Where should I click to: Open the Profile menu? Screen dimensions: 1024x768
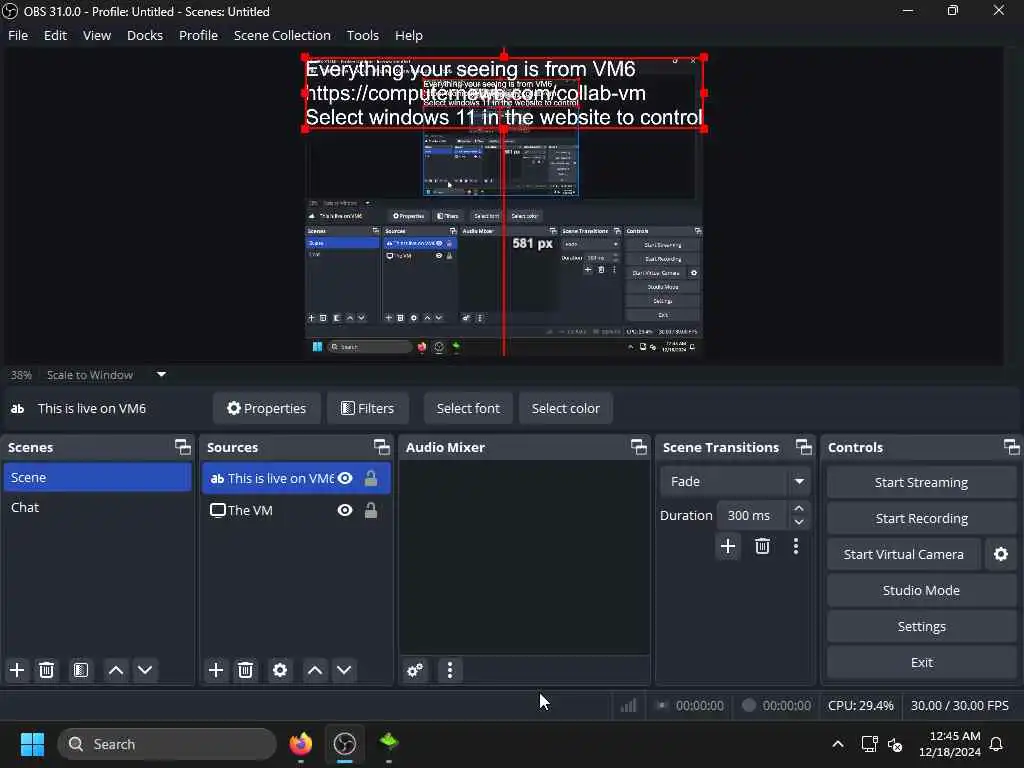[199, 35]
